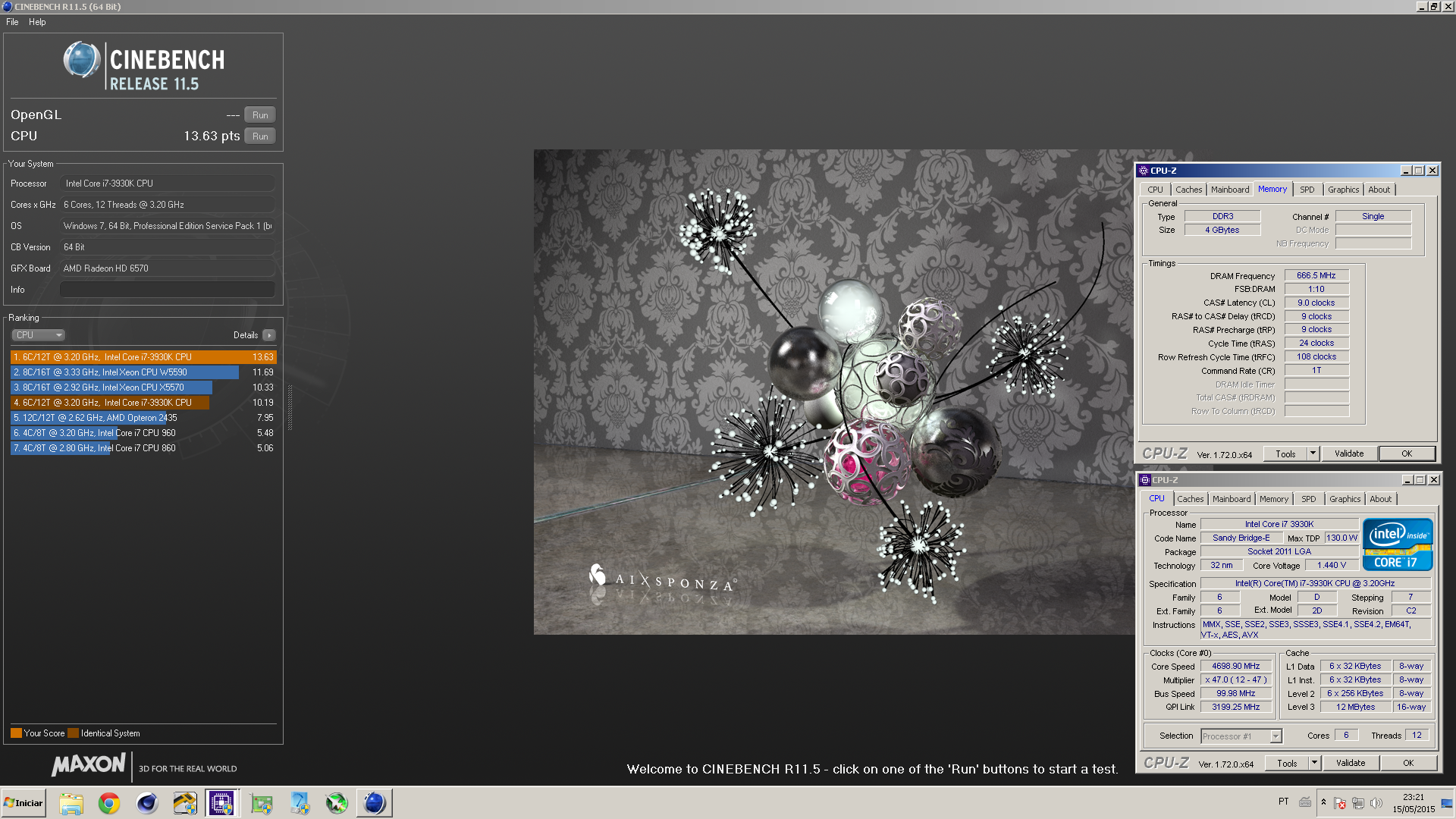Viewport: 1456px width, 819px height.
Task: Open Tools dropdown arrow in lower CPU-Z
Action: click(x=1314, y=763)
